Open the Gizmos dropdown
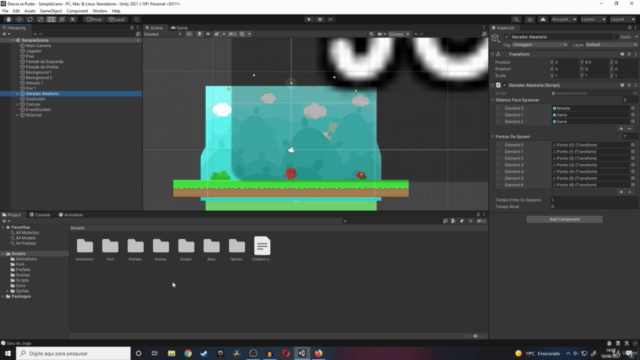This screenshot has width=640, height=360. 399,34
